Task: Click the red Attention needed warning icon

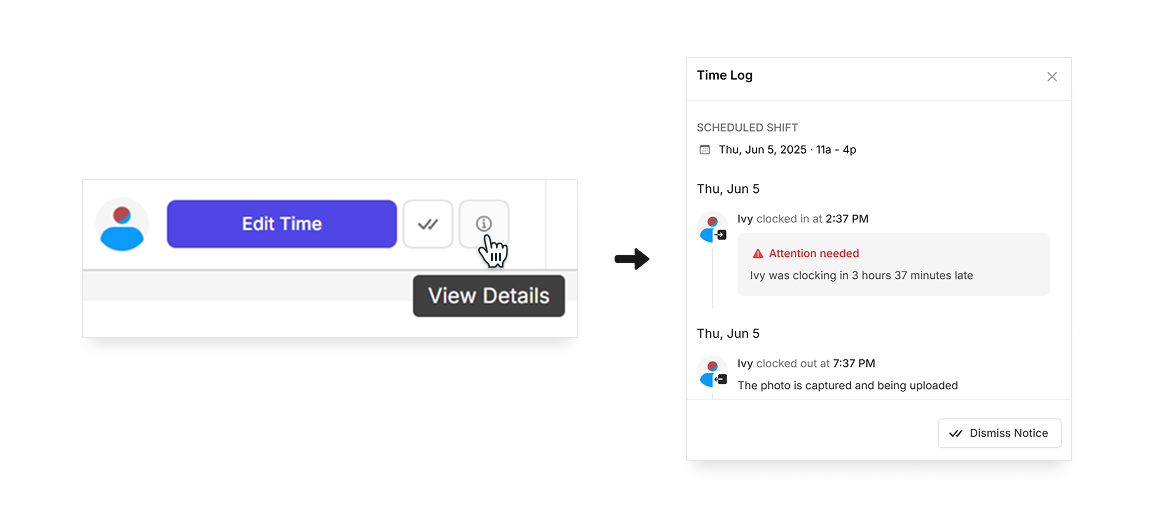Action: coord(758,254)
